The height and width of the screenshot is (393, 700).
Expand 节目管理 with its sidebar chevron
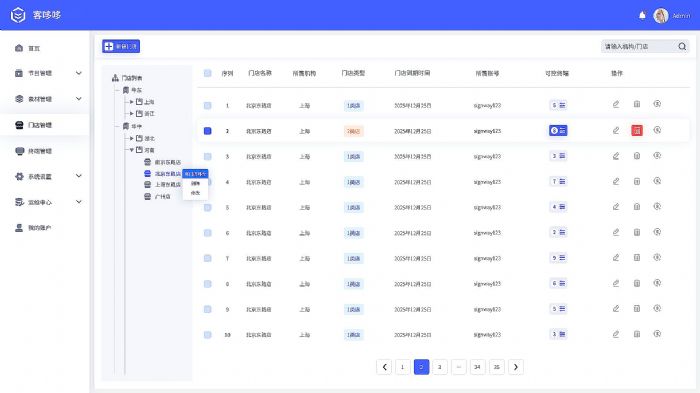(x=79, y=73)
